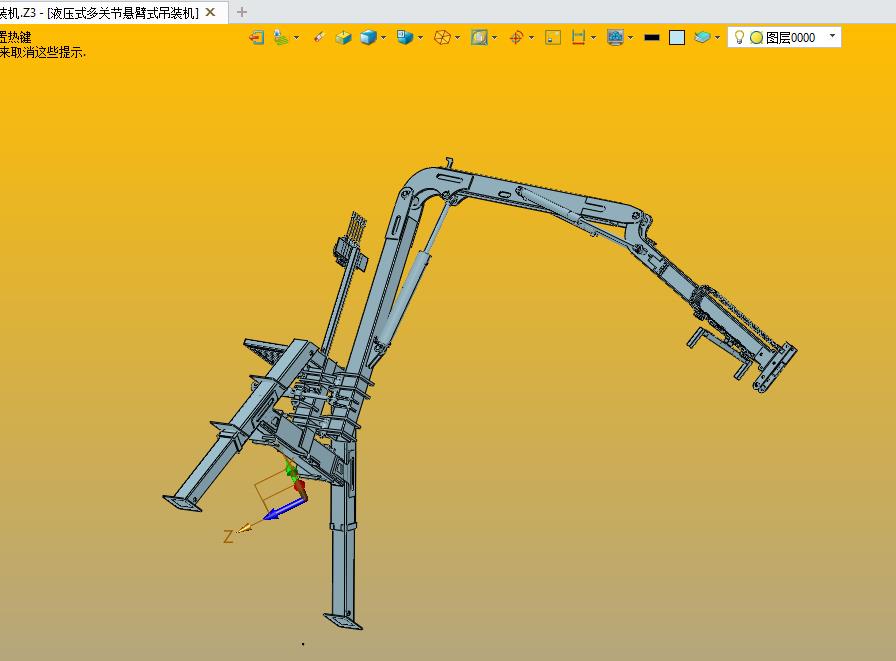896x661 pixels.
Task: Click the black line color swatch
Action: click(x=652, y=38)
